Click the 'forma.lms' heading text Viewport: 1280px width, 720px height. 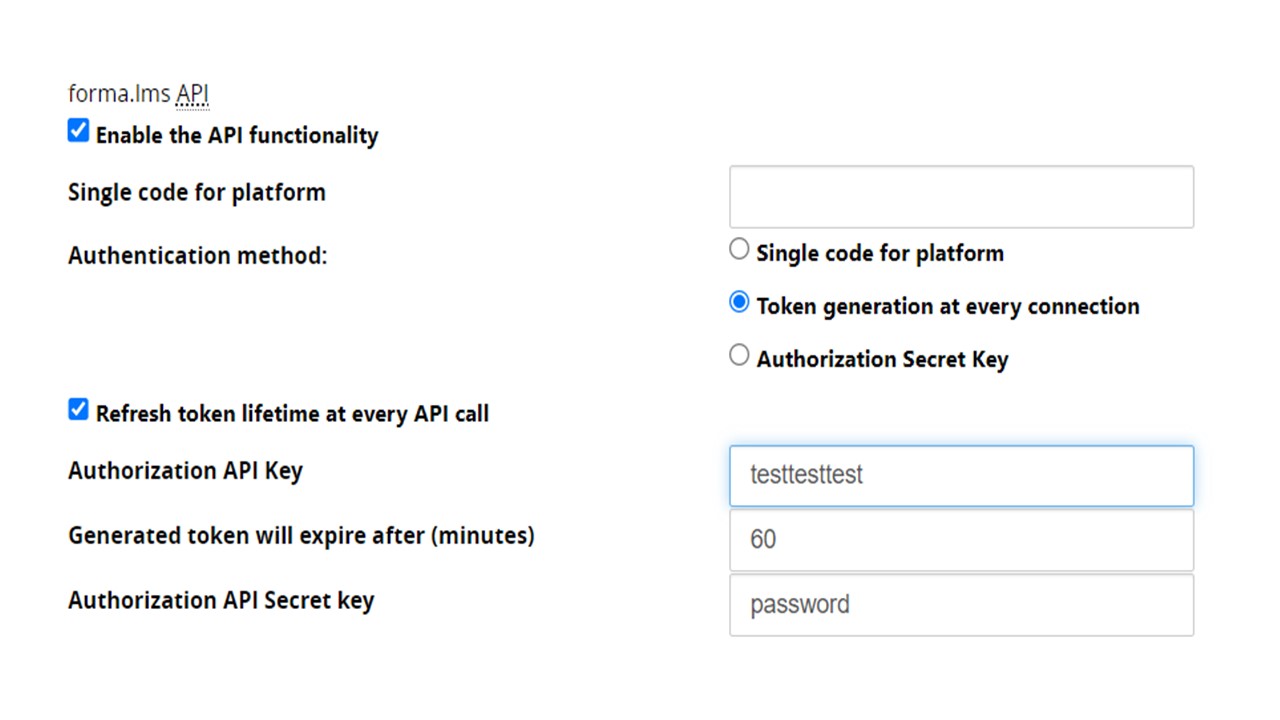click(120, 95)
